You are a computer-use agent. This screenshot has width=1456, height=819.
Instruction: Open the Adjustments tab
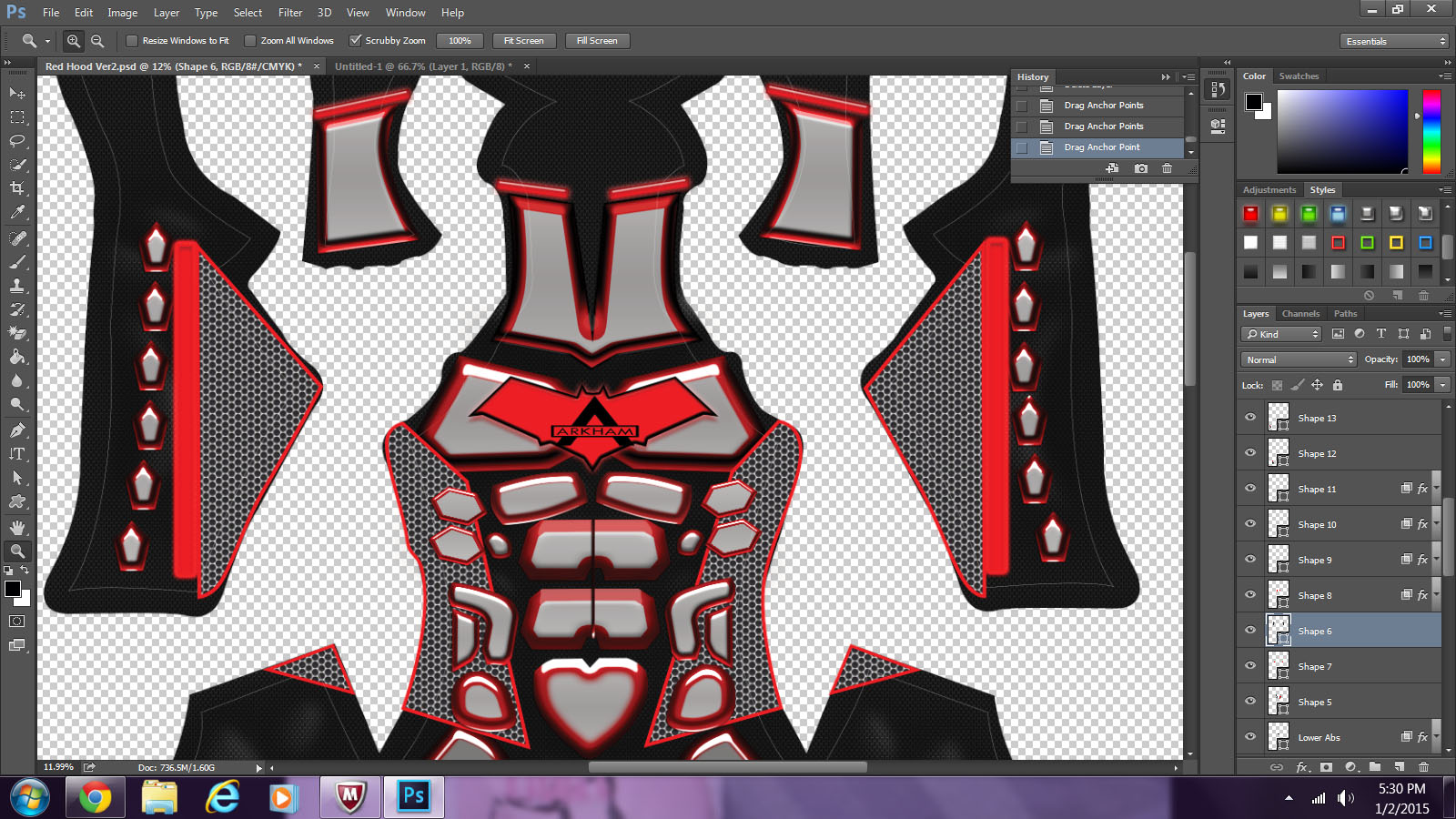1269,190
